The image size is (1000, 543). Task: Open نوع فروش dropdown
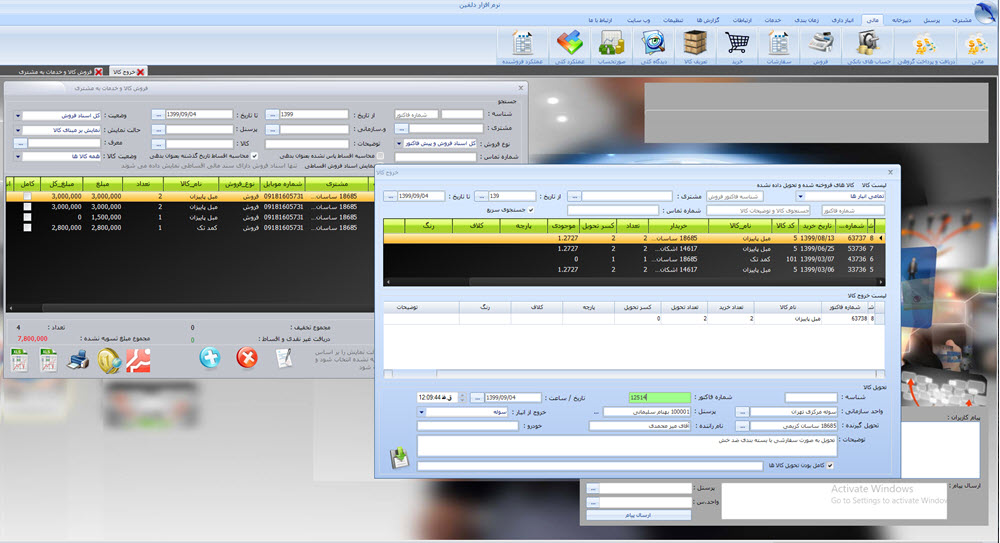pyautogui.click(x=399, y=144)
